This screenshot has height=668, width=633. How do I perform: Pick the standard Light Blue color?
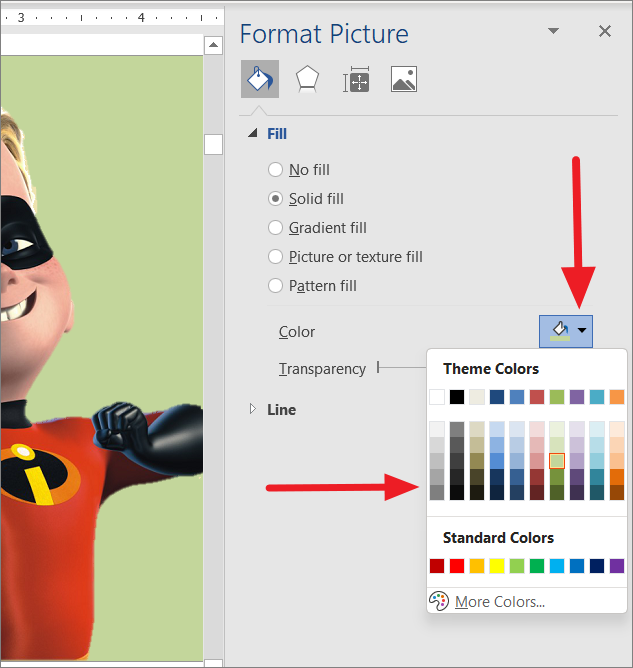[557, 566]
